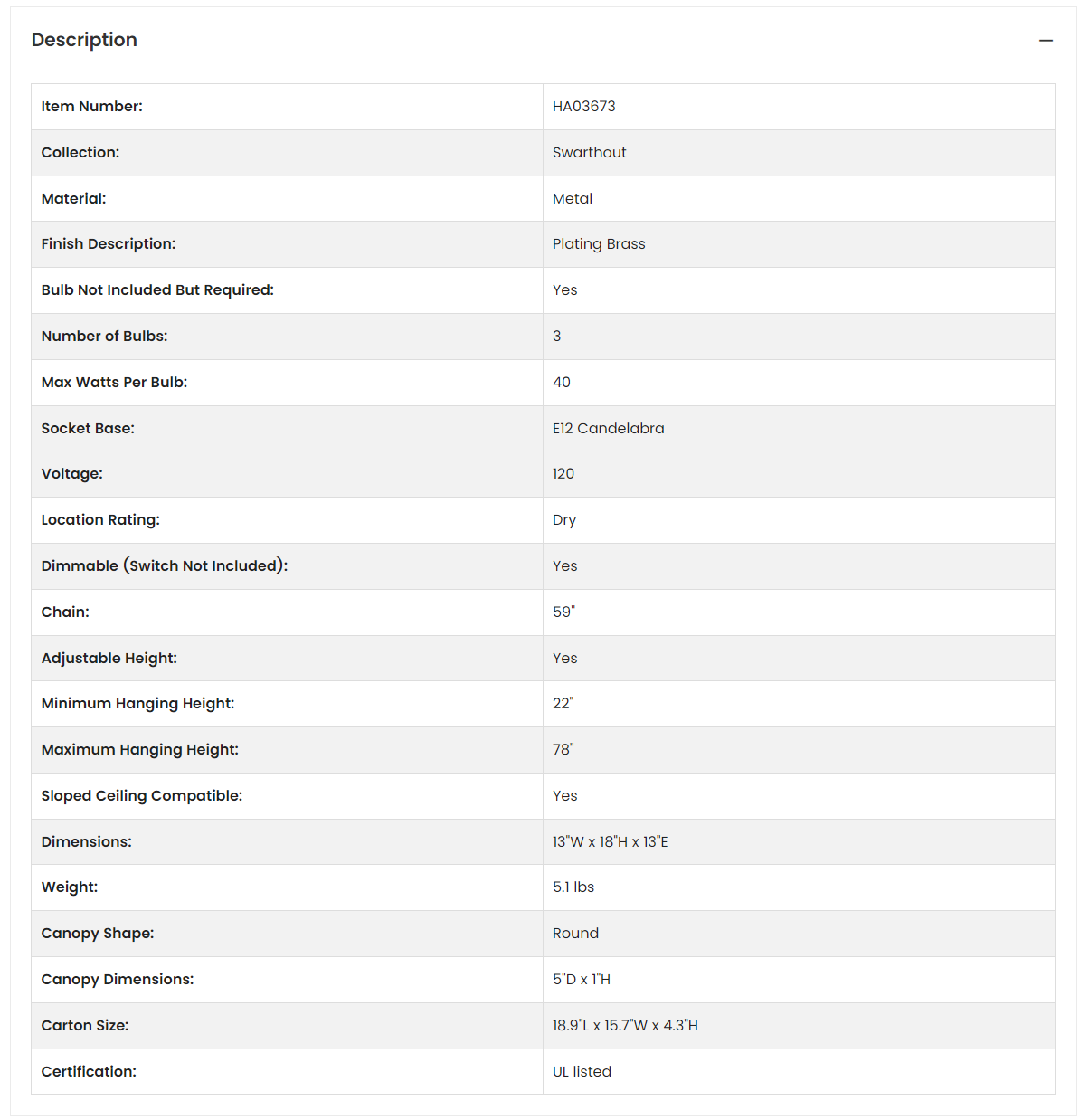Collapse the Description section with minus icon

1046,41
